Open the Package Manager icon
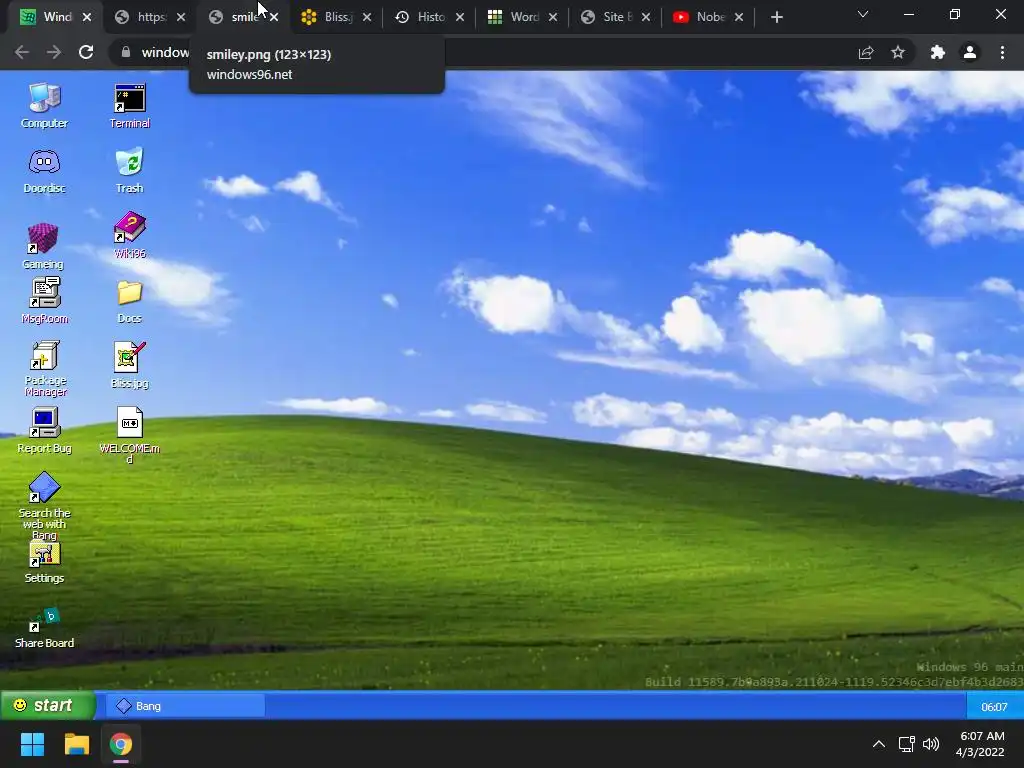Viewport: 1024px width, 768px height. (x=45, y=368)
